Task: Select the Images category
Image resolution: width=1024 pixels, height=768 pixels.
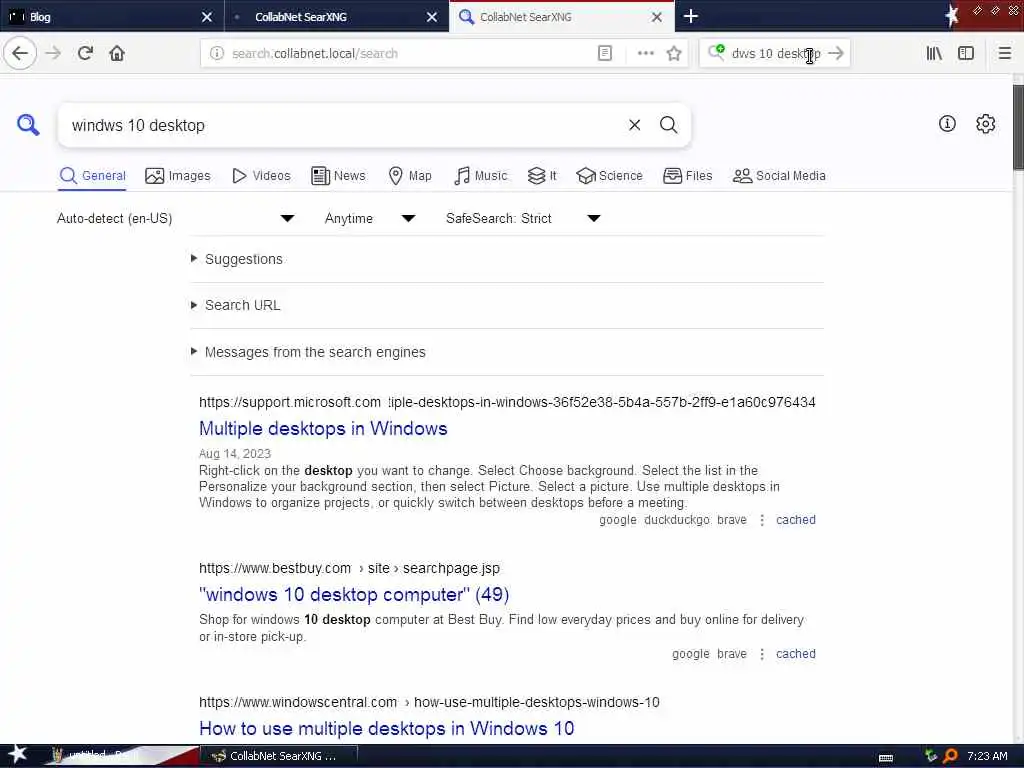Action: (x=178, y=176)
